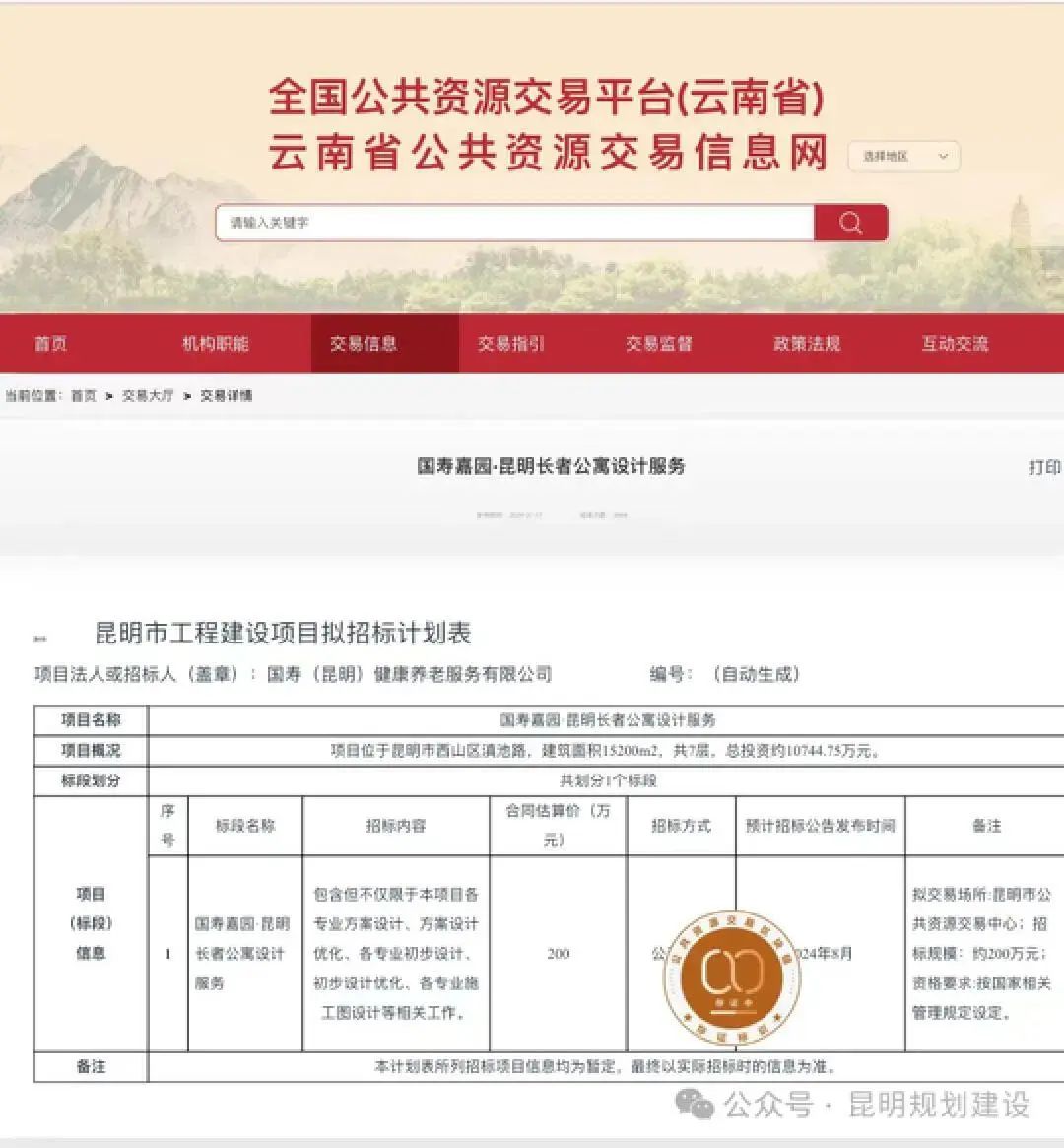Open the 交易监督 navigation item
This screenshot has height=1148, width=1064.
660,344
